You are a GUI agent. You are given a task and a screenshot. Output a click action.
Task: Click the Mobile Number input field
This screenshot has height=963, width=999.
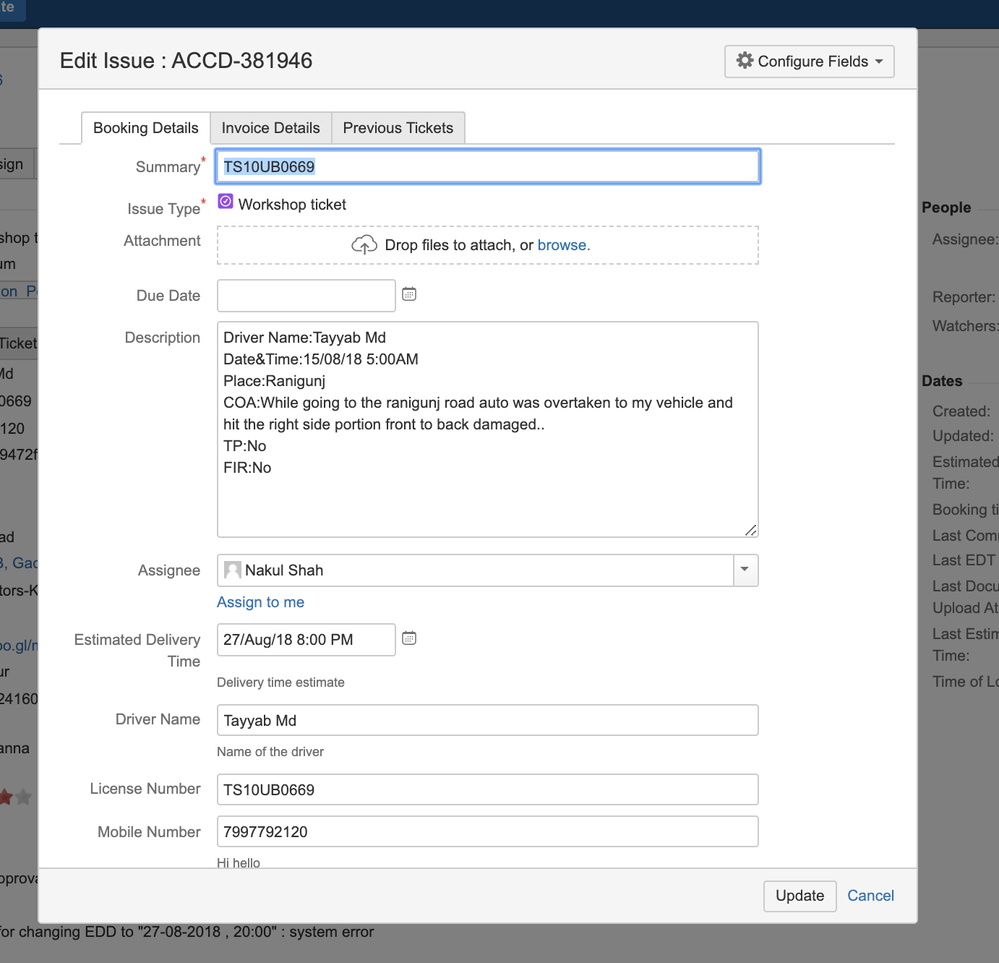[488, 832]
